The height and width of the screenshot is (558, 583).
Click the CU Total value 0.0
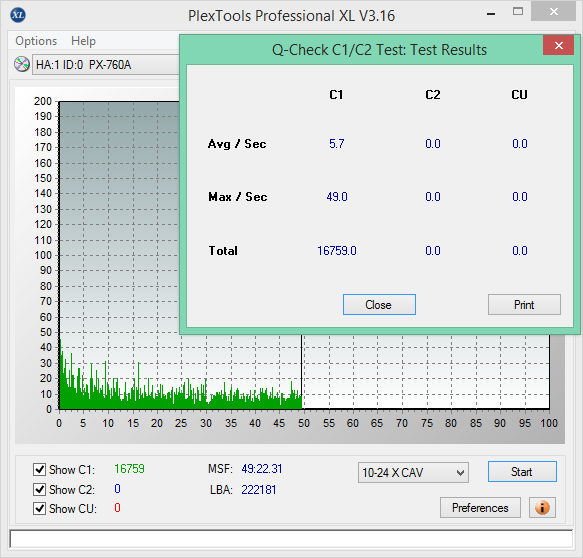pos(519,251)
